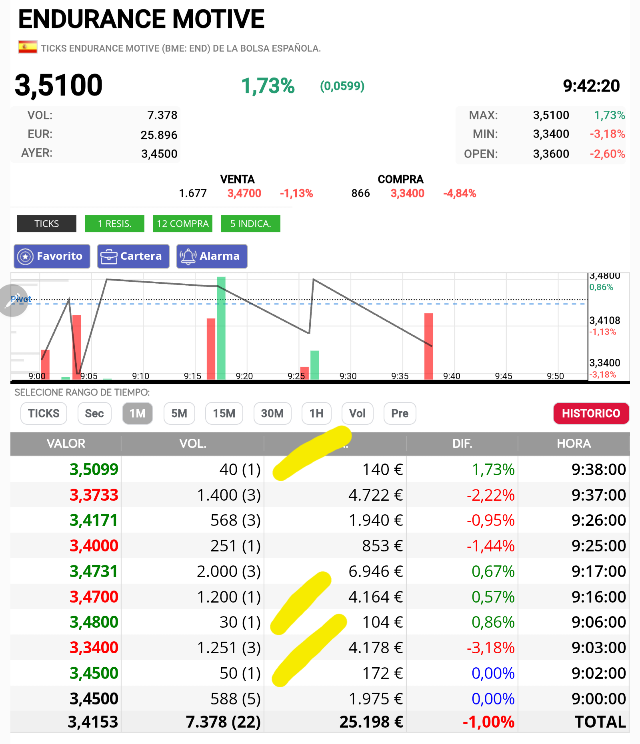Screen dimensions: 640x744
Task: Click the red volume bar near 9:38
Action: pos(428,346)
